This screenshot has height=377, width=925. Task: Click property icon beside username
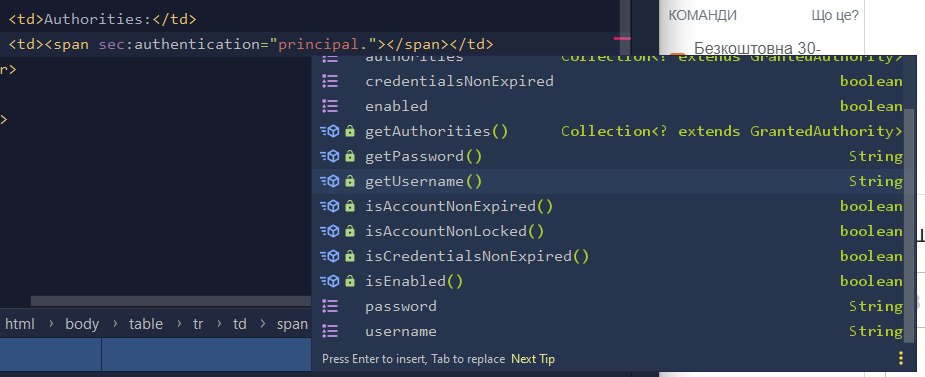pyautogui.click(x=330, y=332)
